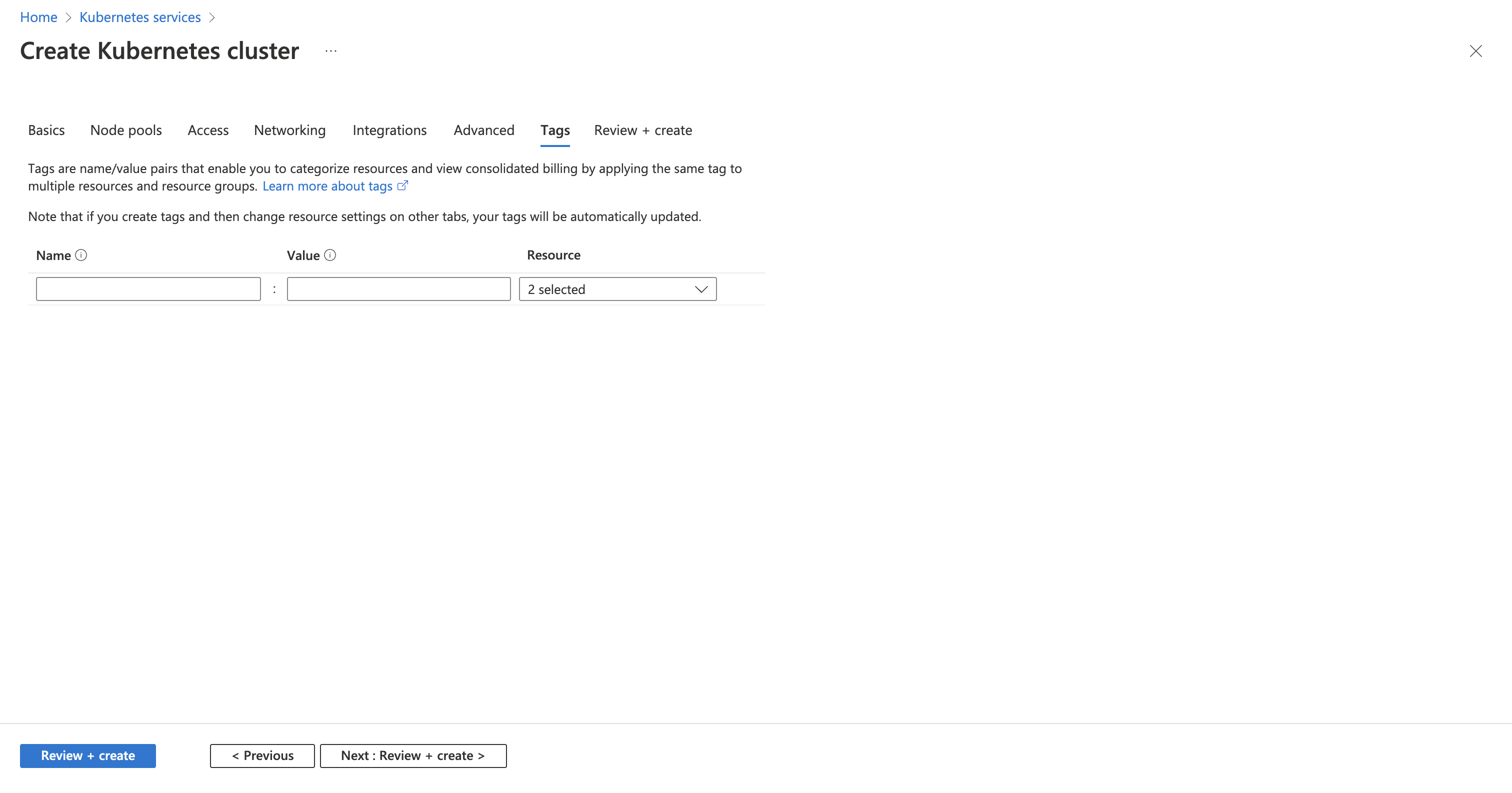Go to the Access tab
The width and height of the screenshot is (1512, 793).
[208, 130]
